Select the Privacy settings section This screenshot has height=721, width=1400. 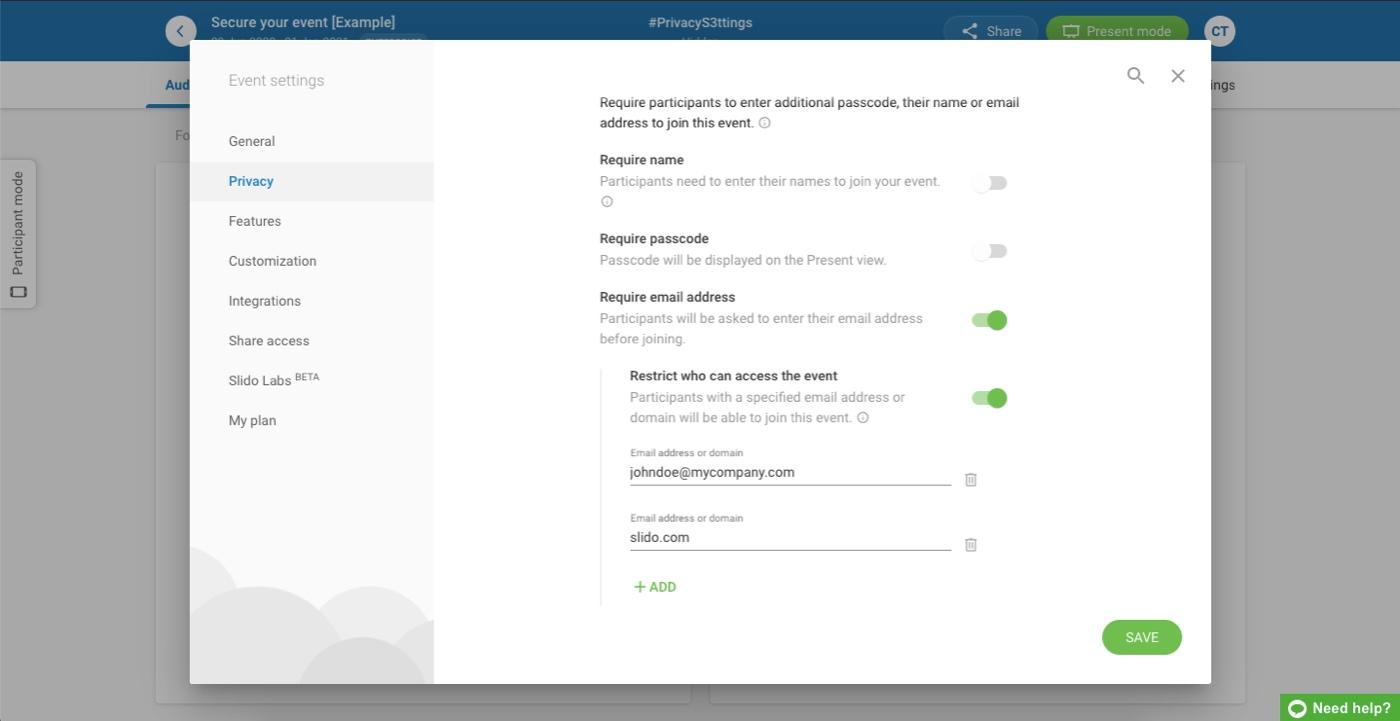[312, 181]
